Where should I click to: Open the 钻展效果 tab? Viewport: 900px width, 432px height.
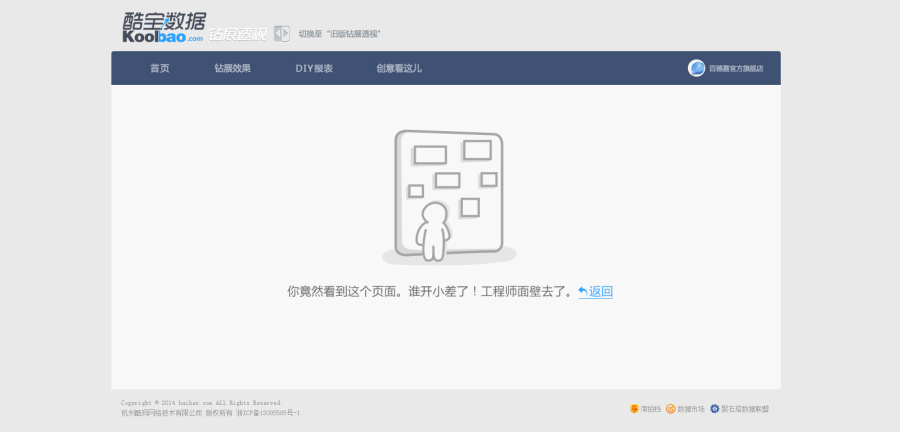click(232, 68)
